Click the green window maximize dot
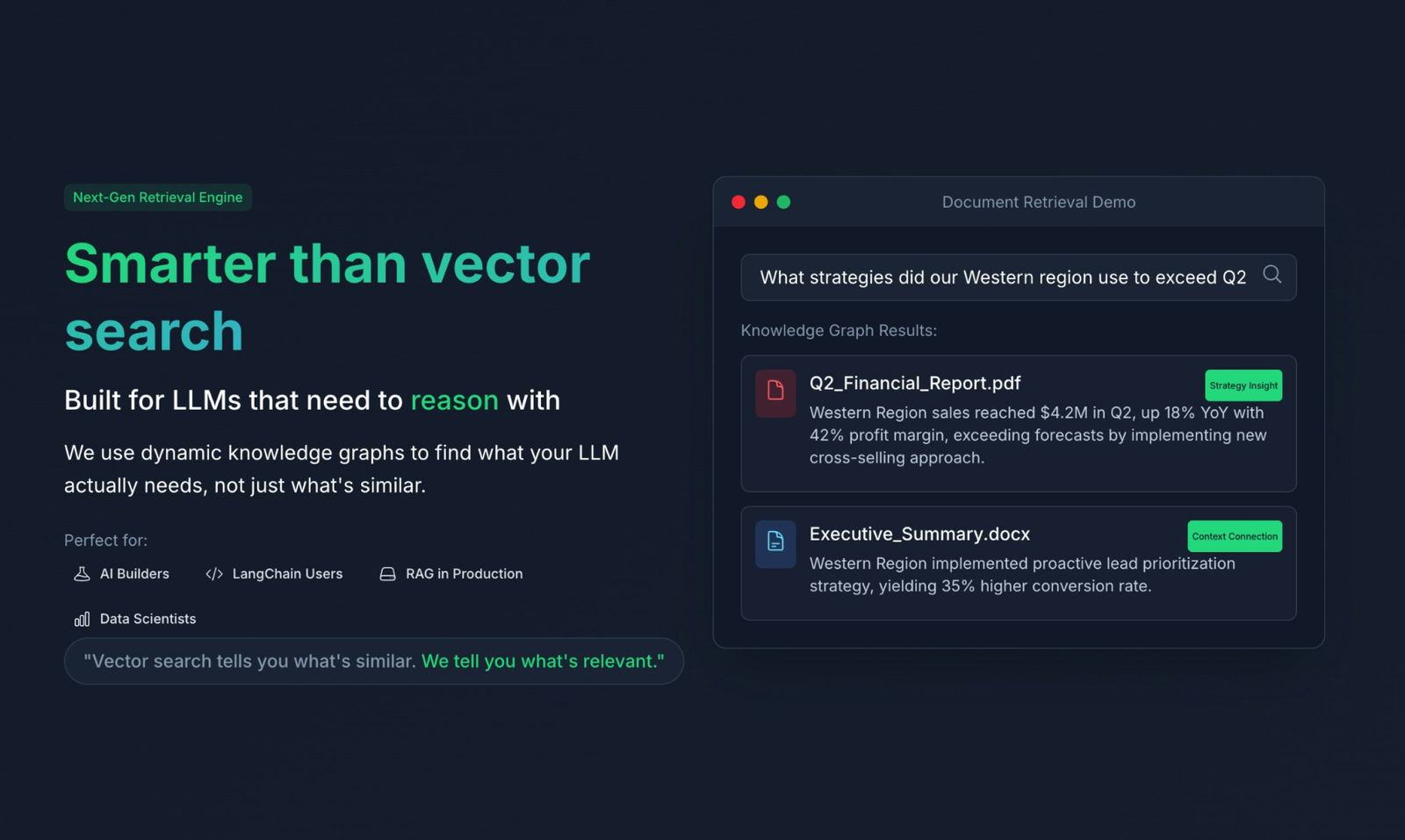This screenshot has height=840, width=1405. pos(784,202)
